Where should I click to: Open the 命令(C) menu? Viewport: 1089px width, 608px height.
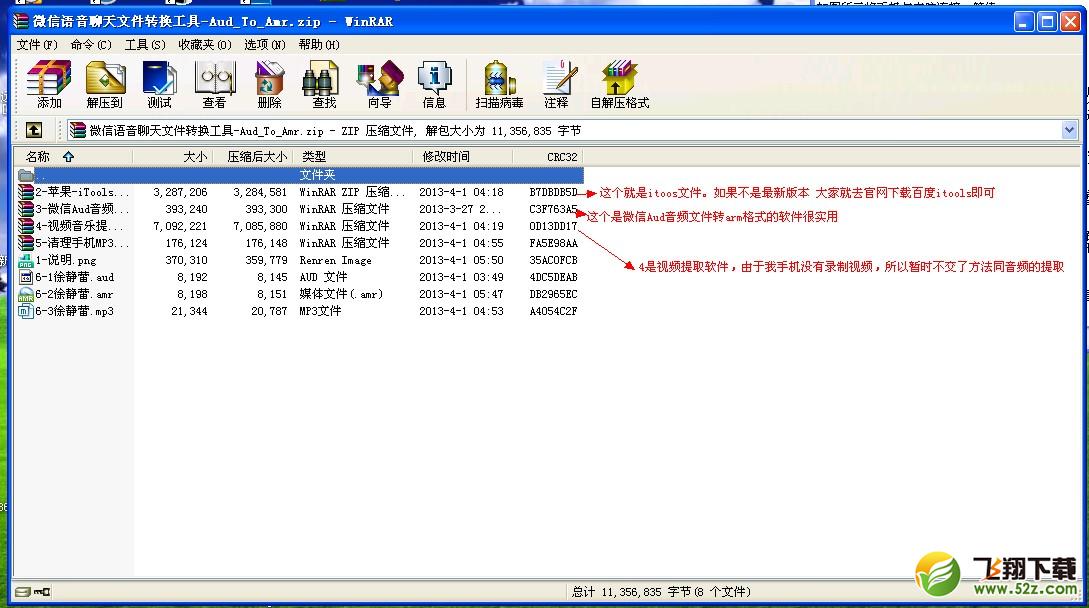pos(91,44)
